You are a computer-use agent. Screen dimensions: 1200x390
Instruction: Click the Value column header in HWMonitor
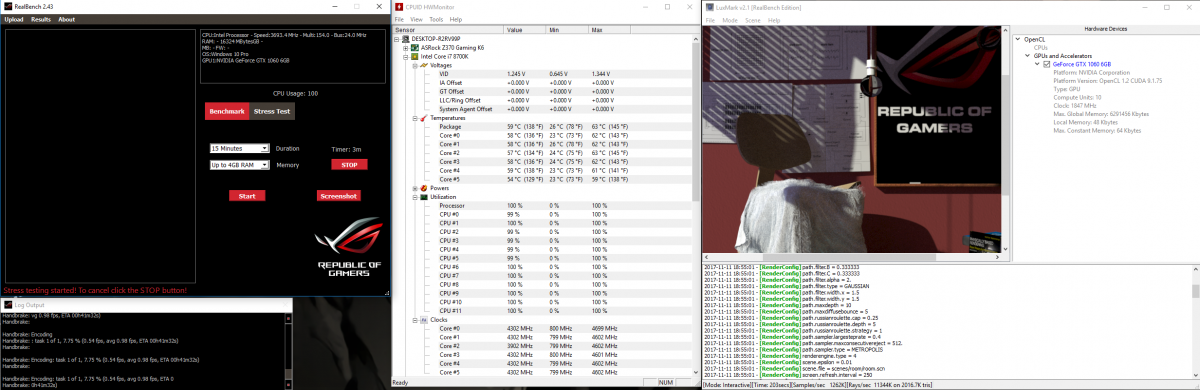point(525,30)
